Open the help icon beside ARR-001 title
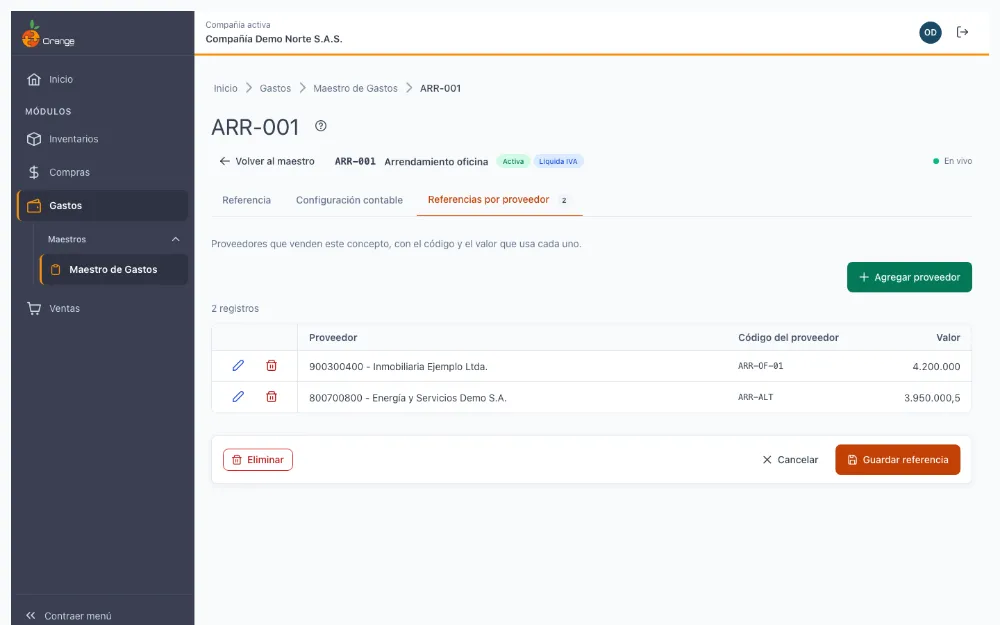1000x625 pixels. [321, 126]
